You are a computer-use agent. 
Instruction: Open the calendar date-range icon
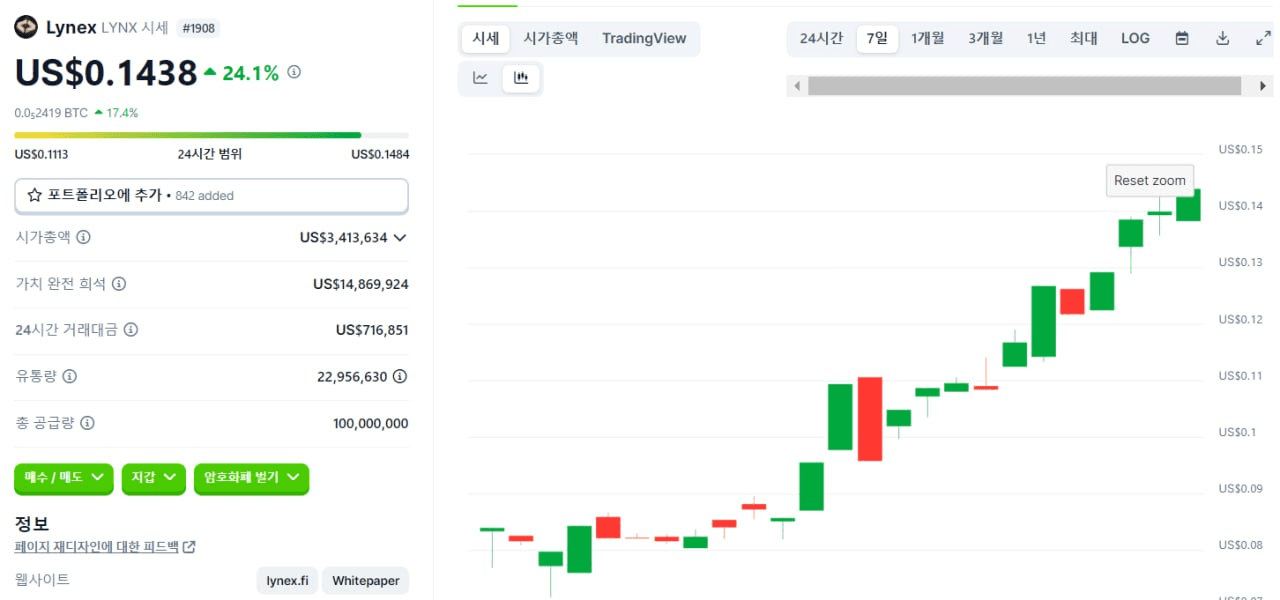click(1182, 37)
